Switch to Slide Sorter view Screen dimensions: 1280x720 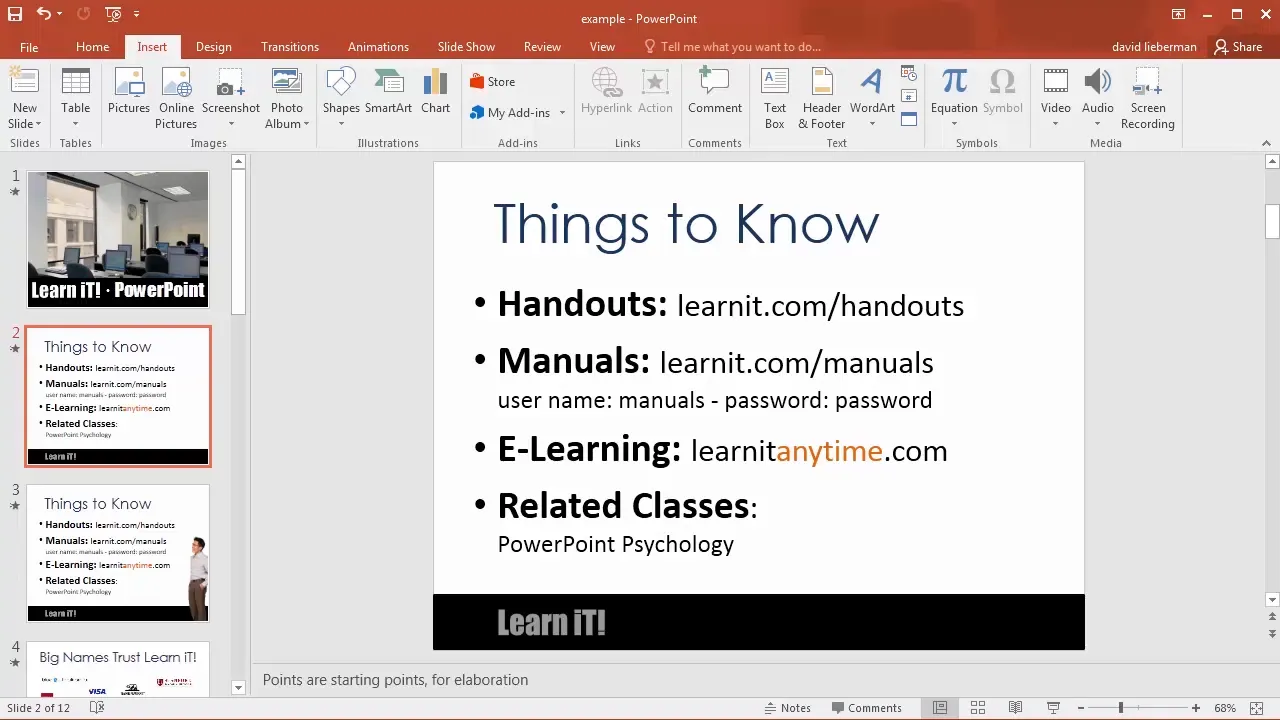[x=978, y=708]
